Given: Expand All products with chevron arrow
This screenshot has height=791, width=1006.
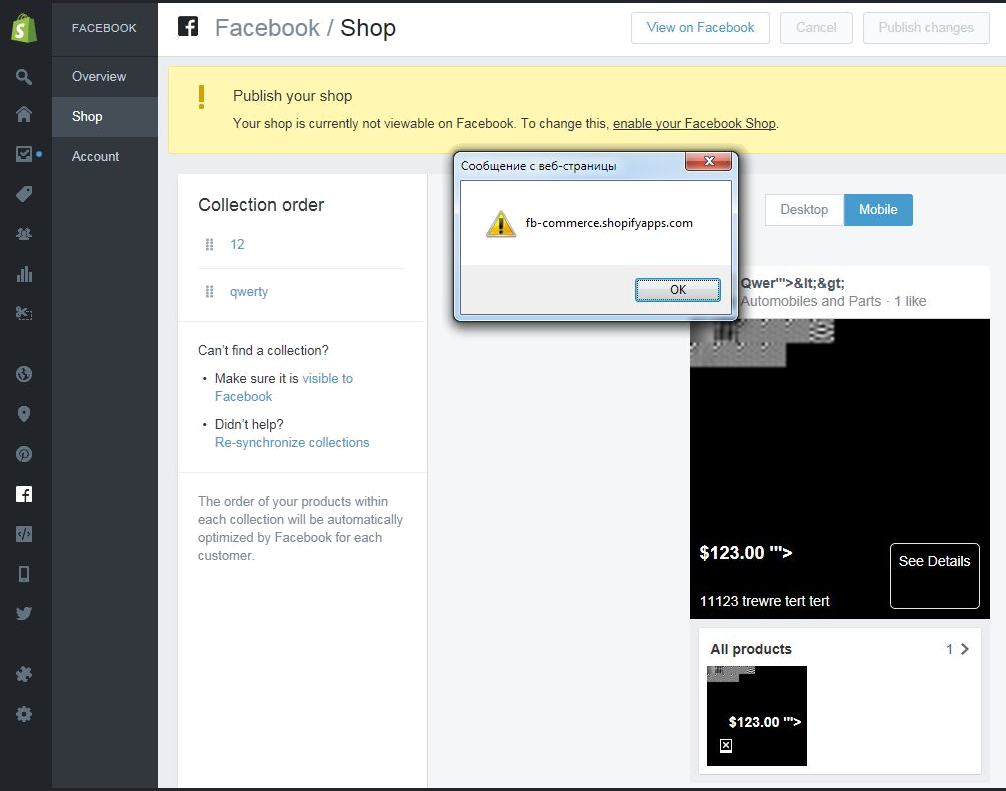Looking at the screenshot, I should point(964,649).
